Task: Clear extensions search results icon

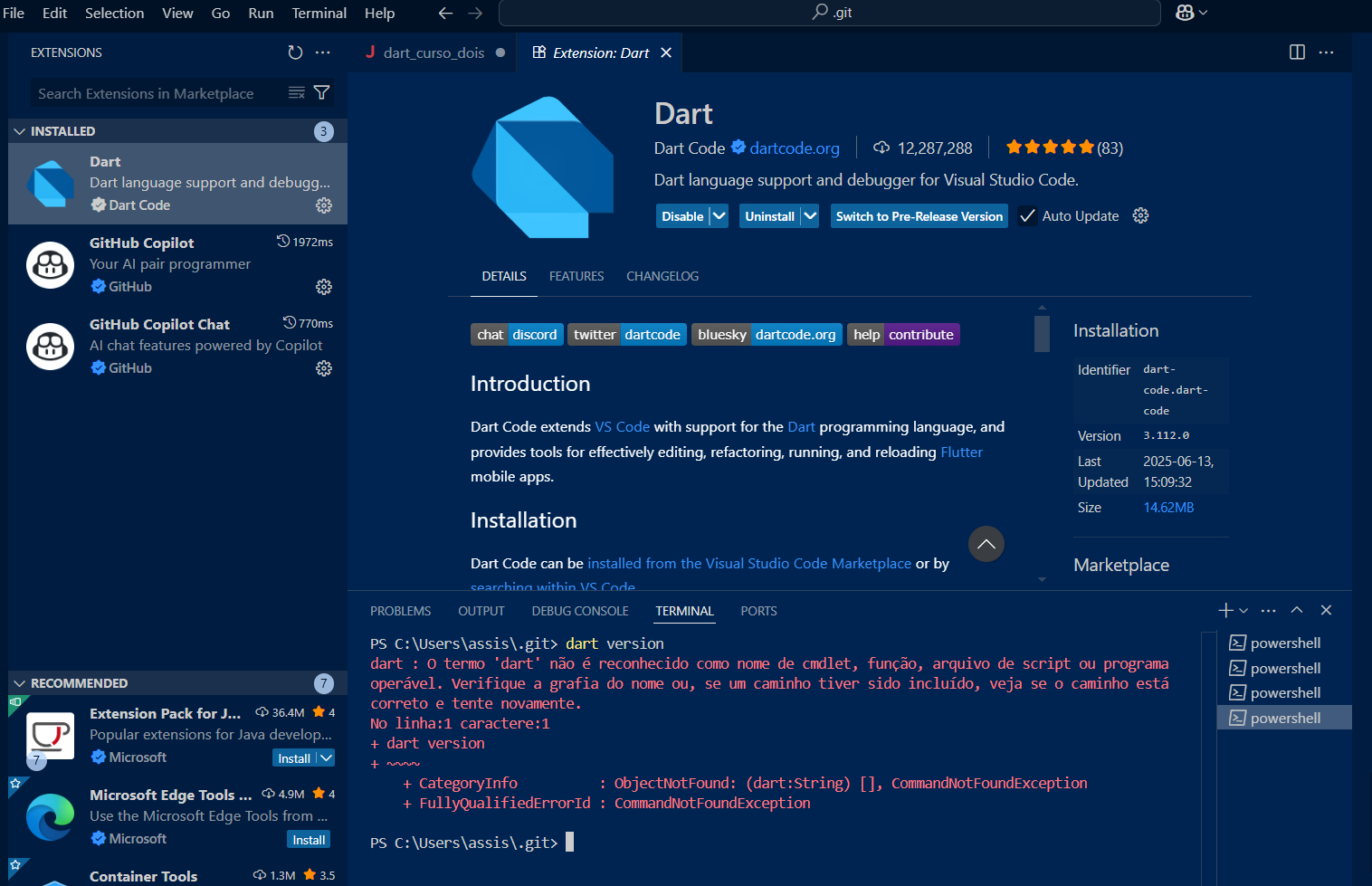Action: [296, 93]
